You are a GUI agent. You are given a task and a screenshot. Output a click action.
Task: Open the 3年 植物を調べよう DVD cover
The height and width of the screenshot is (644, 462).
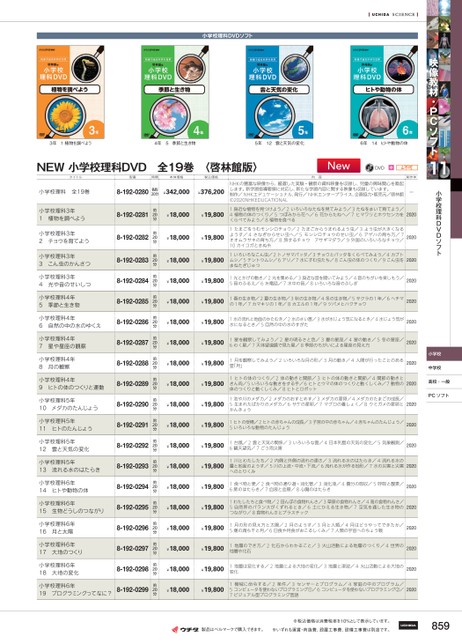70,92
